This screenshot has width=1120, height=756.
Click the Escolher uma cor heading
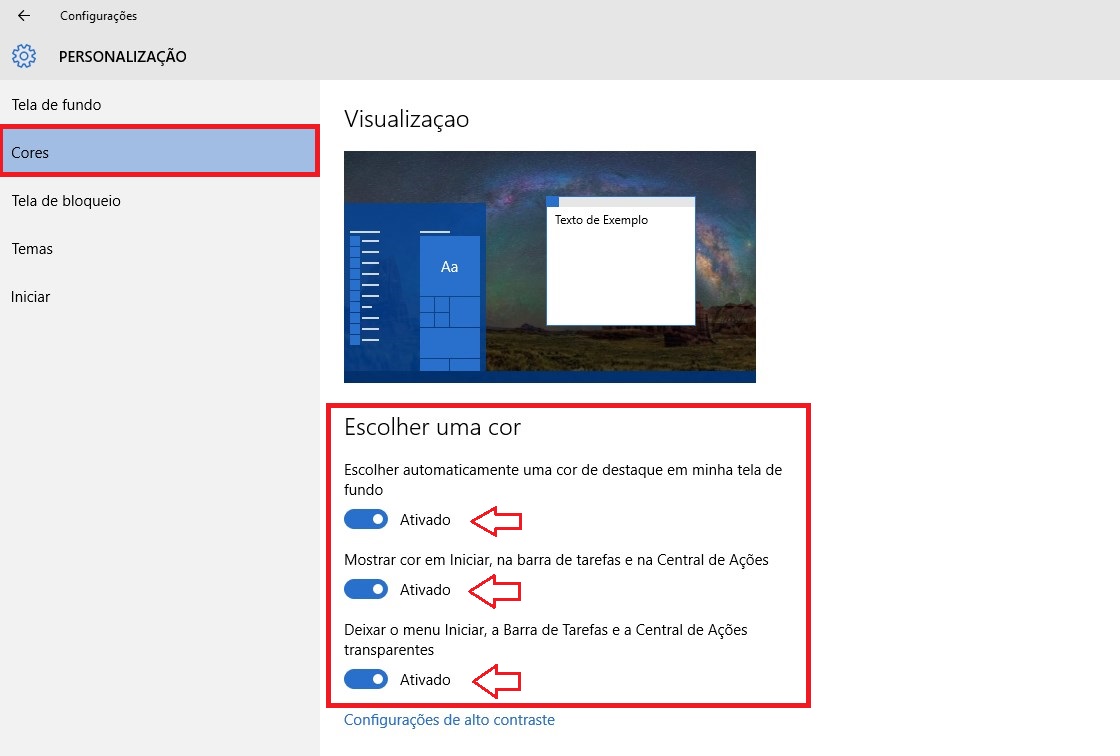pyautogui.click(x=432, y=427)
